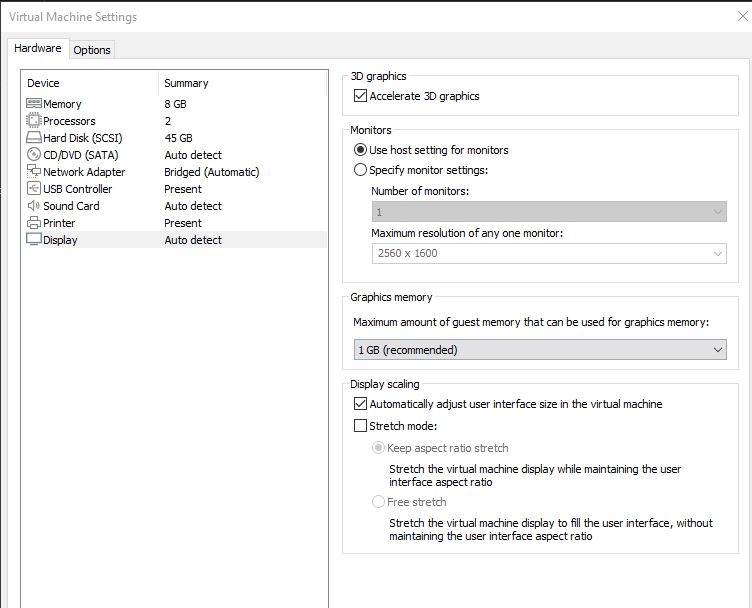Image resolution: width=752 pixels, height=608 pixels.
Task: Select the Memory device icon
Action: click(34, 103)
